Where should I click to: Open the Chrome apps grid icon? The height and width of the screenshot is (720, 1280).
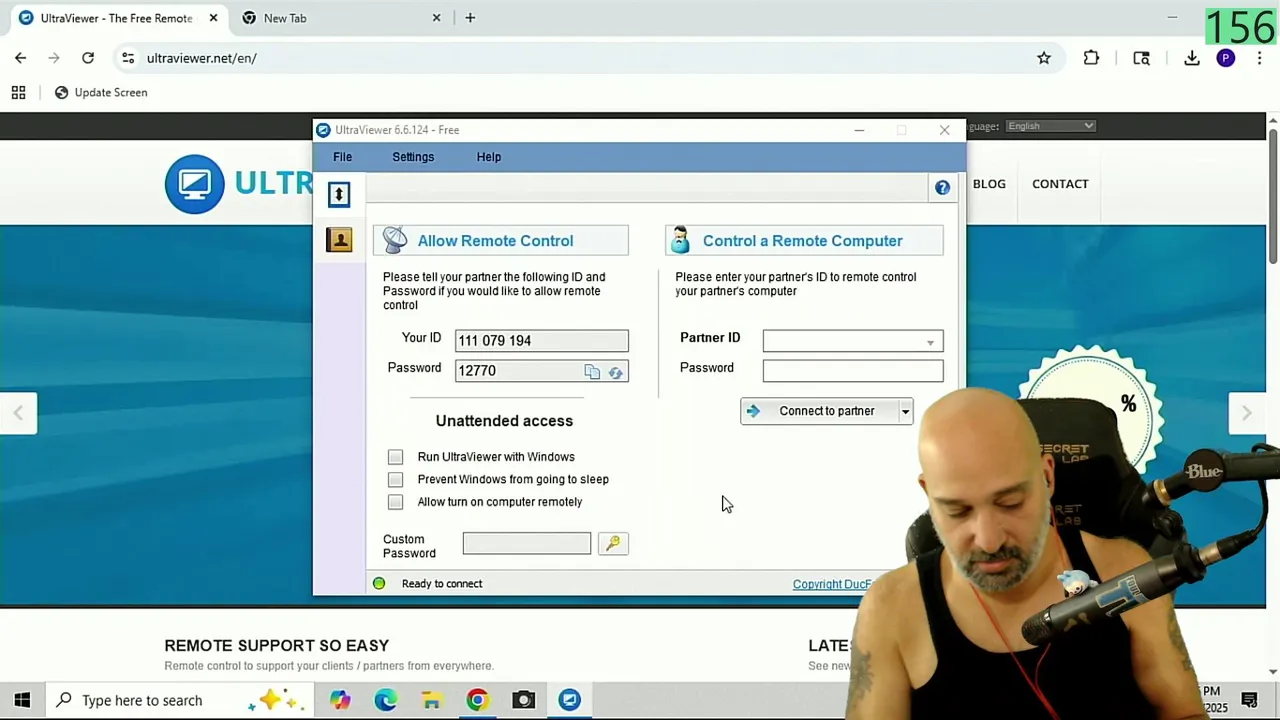point(18,92)
